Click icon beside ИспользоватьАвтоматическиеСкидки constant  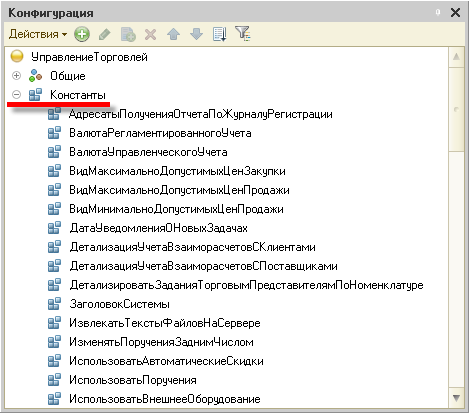point(54,361)
